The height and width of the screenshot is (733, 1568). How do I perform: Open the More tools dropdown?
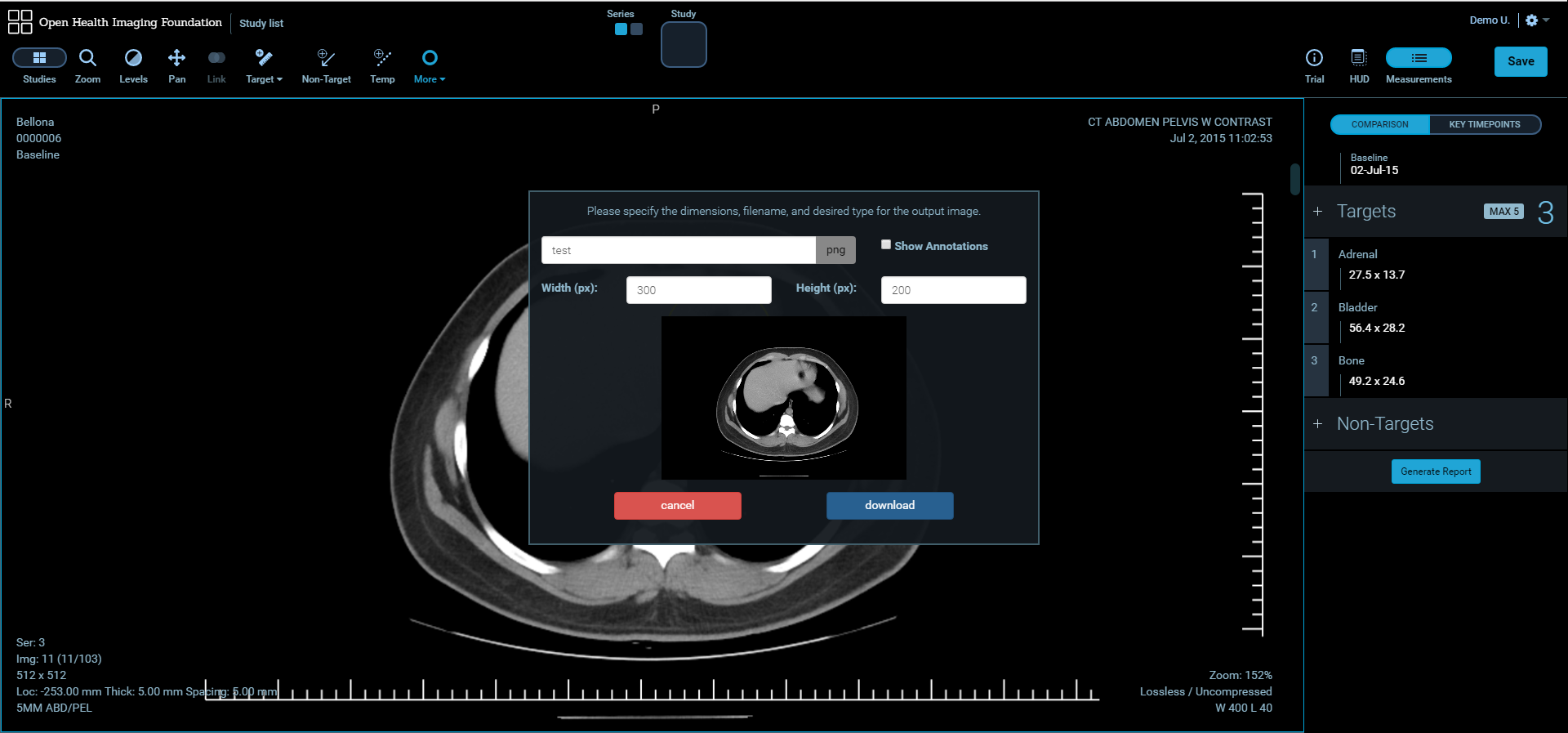[430, 65]
